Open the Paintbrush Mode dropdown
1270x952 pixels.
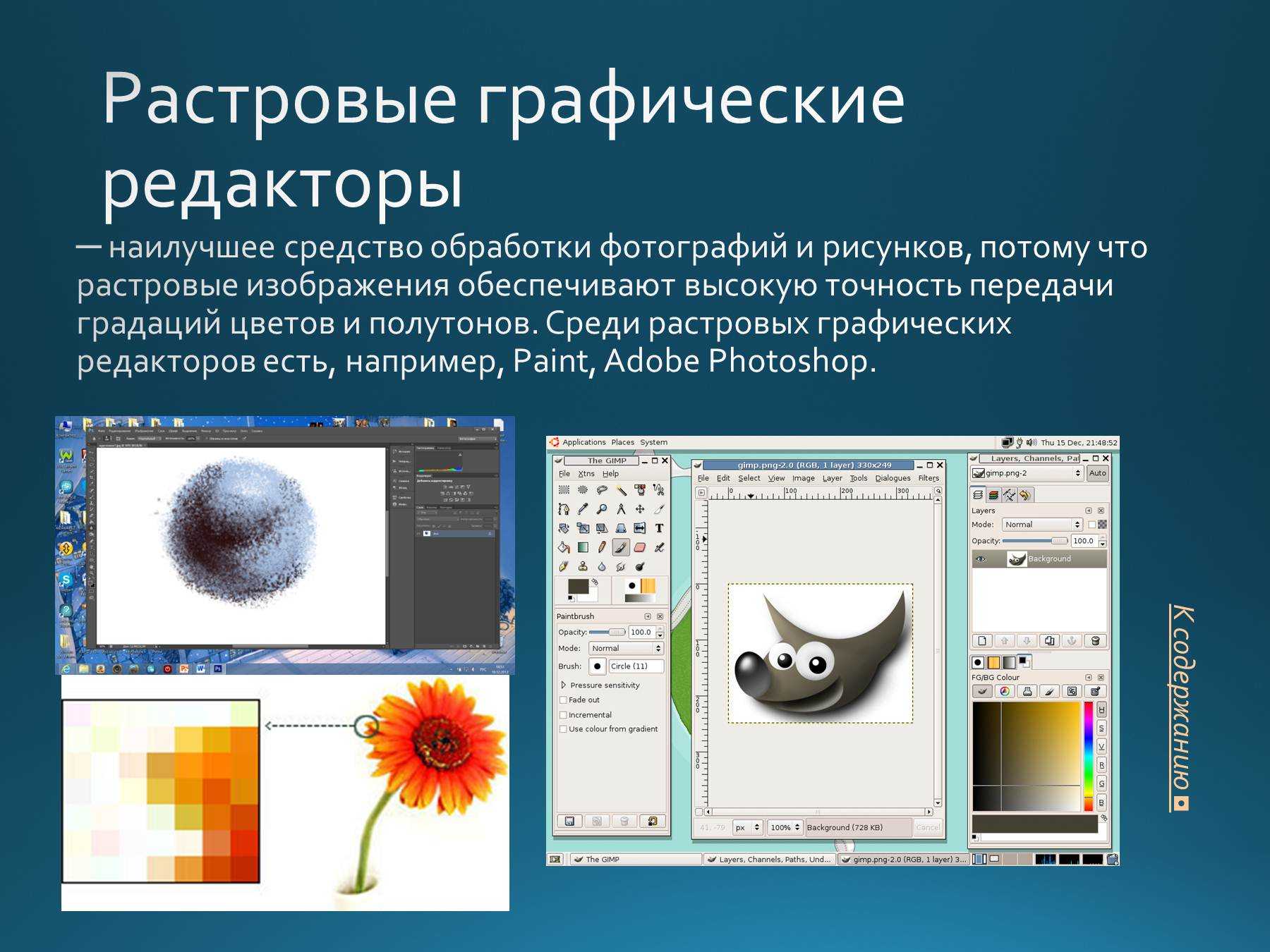tap(626, 649)
